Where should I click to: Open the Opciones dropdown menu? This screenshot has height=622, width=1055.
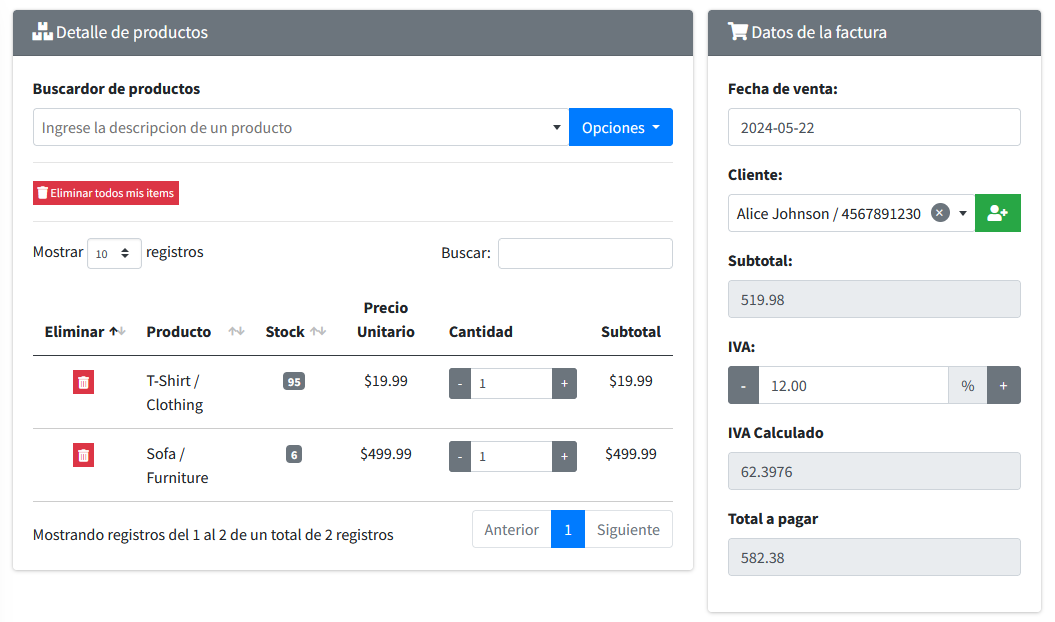[620, 127]
